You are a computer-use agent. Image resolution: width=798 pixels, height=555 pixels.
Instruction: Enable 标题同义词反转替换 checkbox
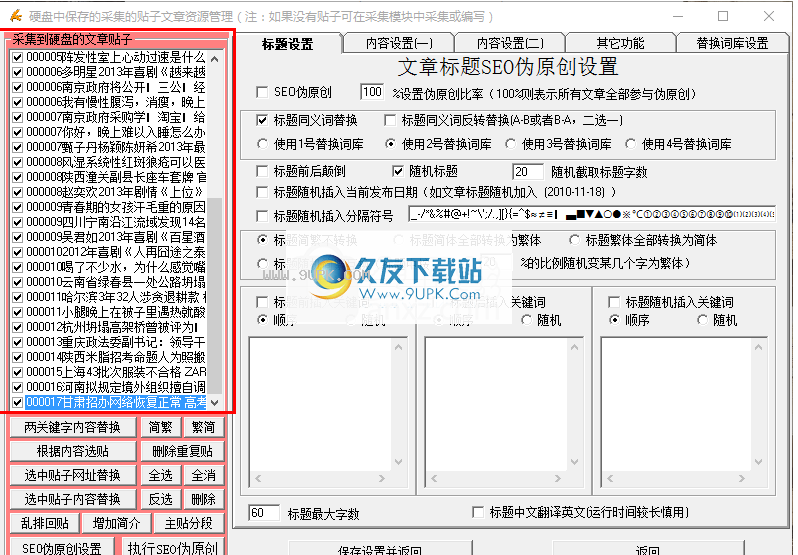[390, 121]
